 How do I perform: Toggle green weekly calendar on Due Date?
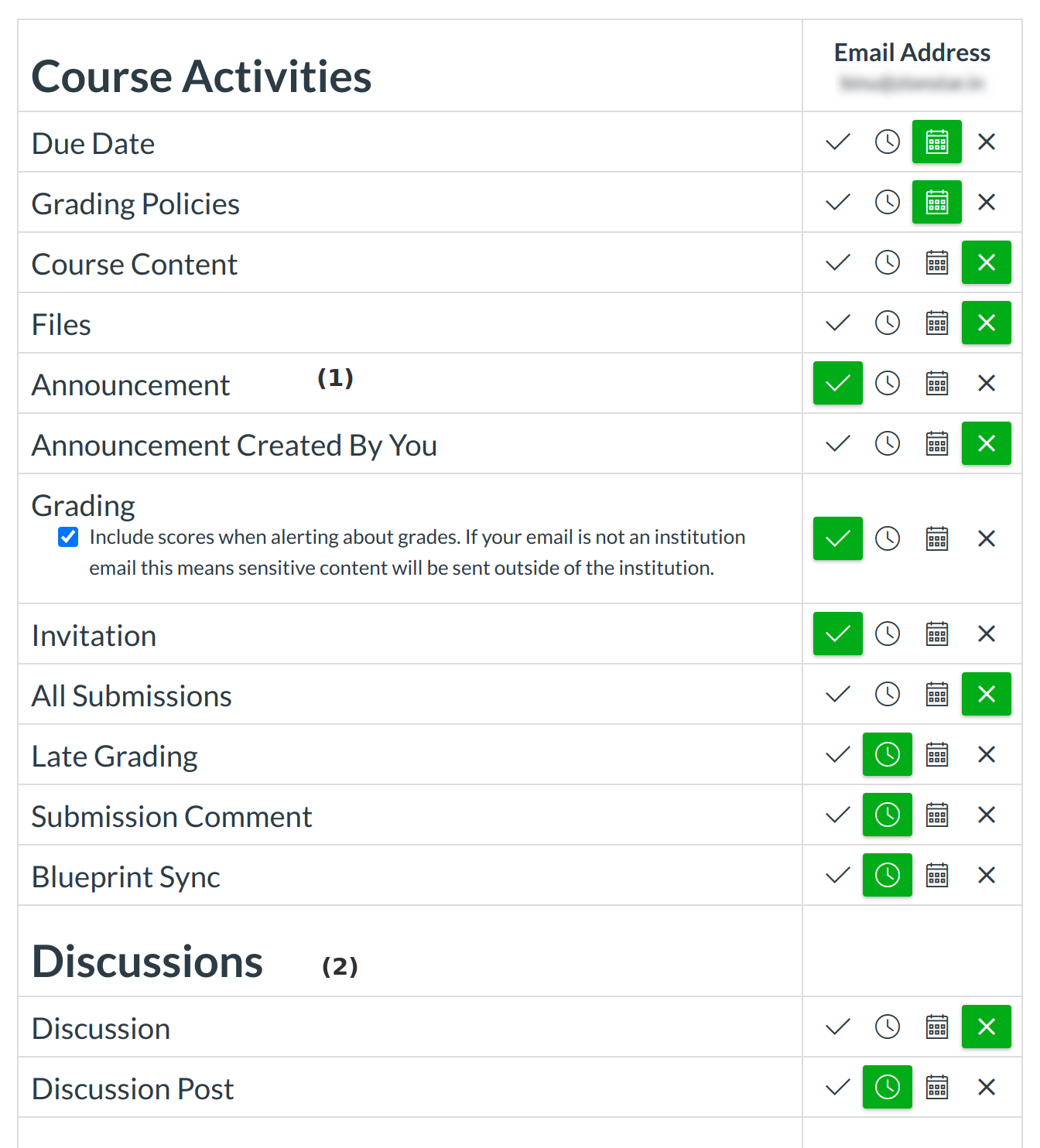pyautogui.click(x=937, y=142)
